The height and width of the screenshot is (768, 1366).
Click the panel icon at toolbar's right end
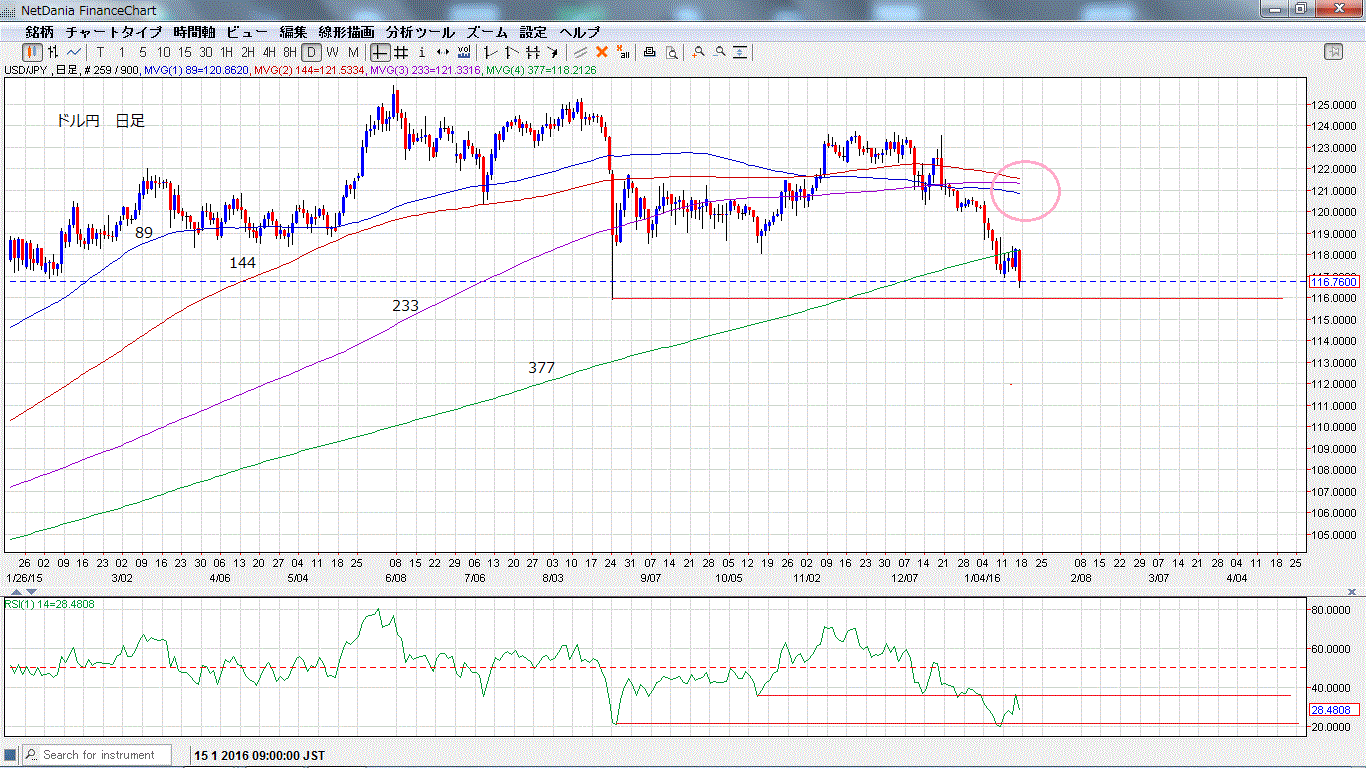point(1333,52)
